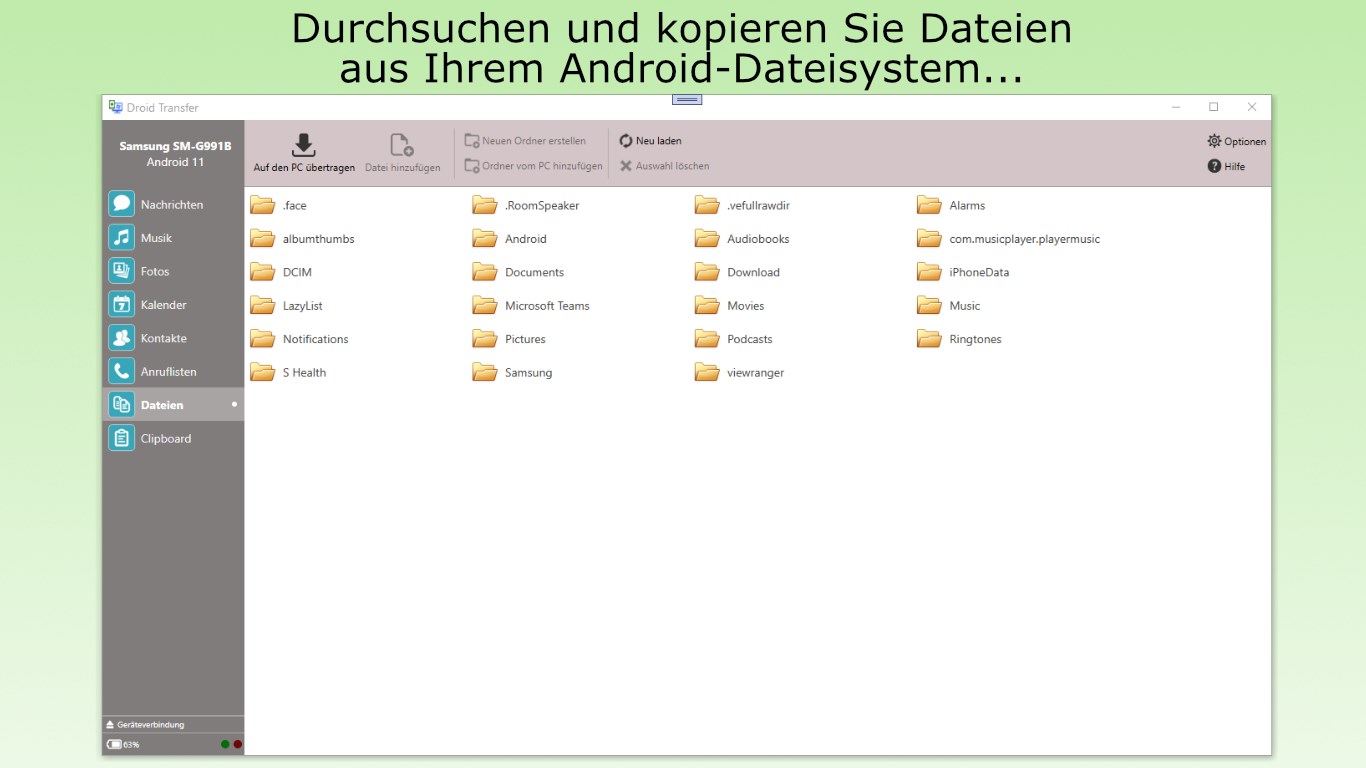The image size is (1366, 768).
Task: Open the Kontakte section
Action: point(173,338)
